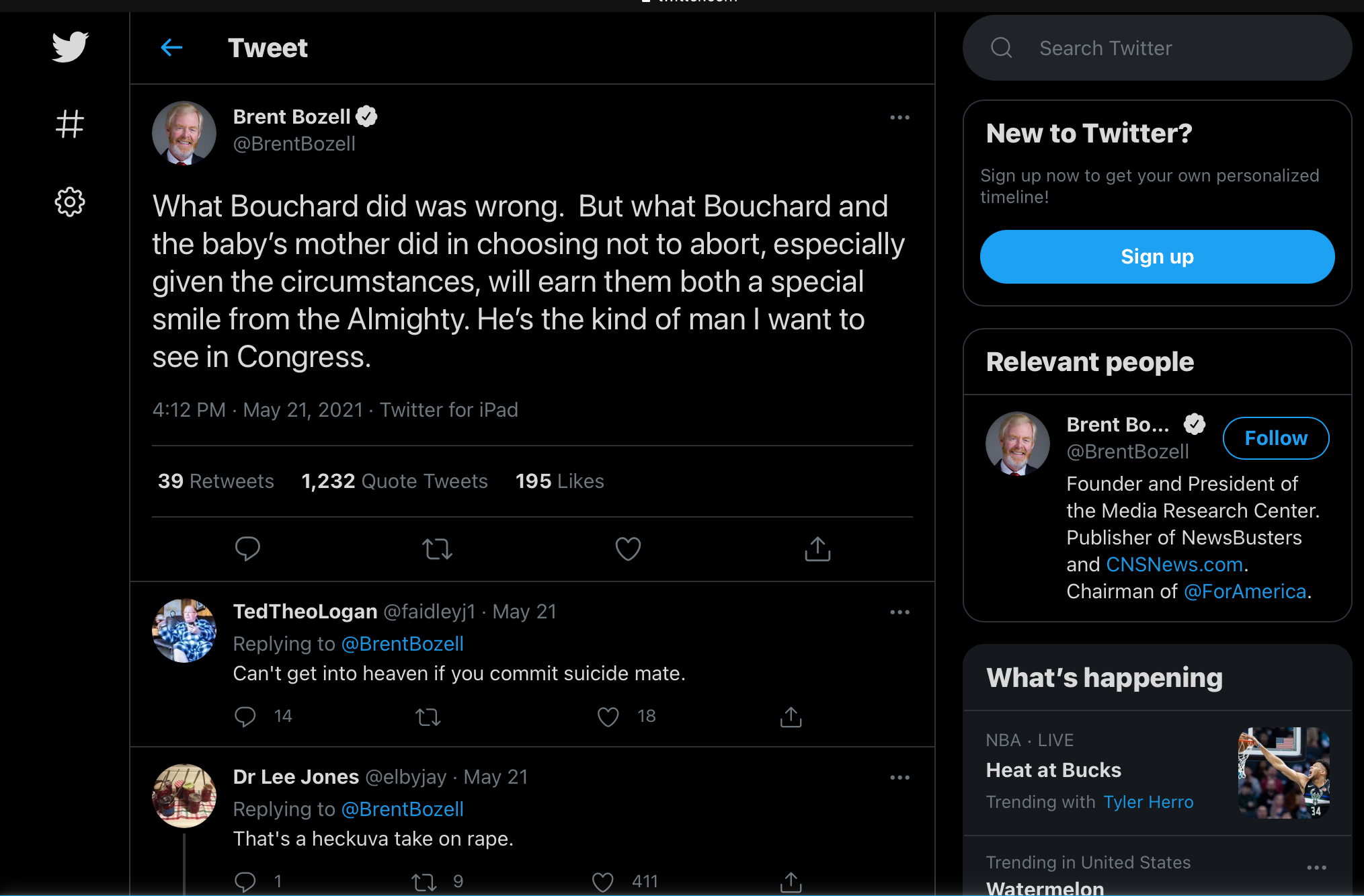
Task: Open the Explore hashtag icon
Action: coord(70,124)
